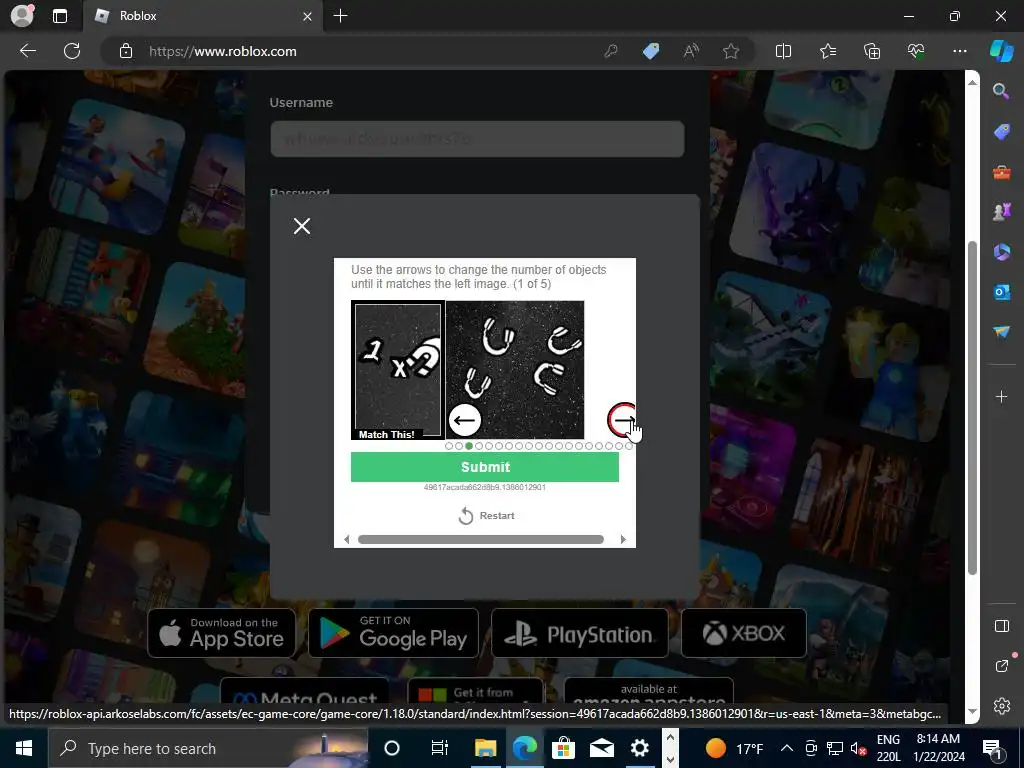Show hidden system tray icons

(x=787, y=748)
